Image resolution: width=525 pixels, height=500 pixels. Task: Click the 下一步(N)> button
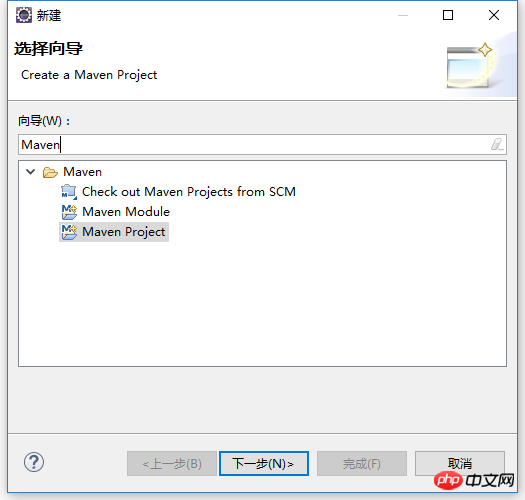264,463
